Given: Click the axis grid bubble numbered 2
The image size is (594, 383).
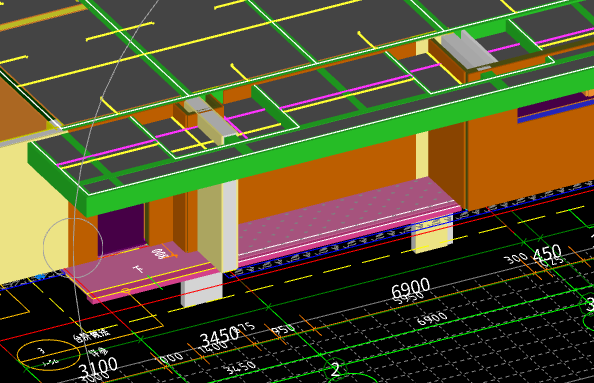Looking at the screenshot, I should click(336, 369).
